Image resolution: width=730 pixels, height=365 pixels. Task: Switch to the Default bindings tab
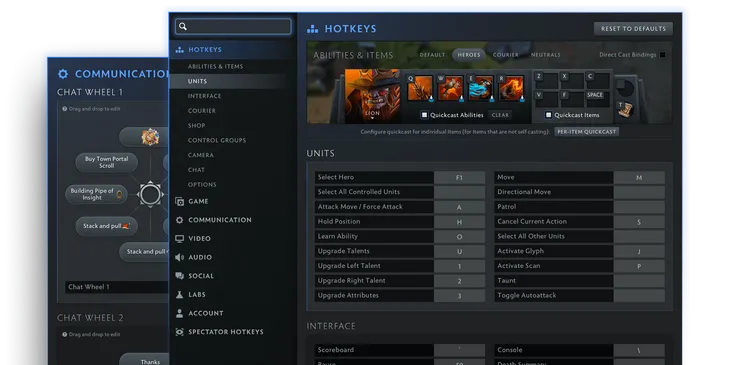[x=433, y=55]
